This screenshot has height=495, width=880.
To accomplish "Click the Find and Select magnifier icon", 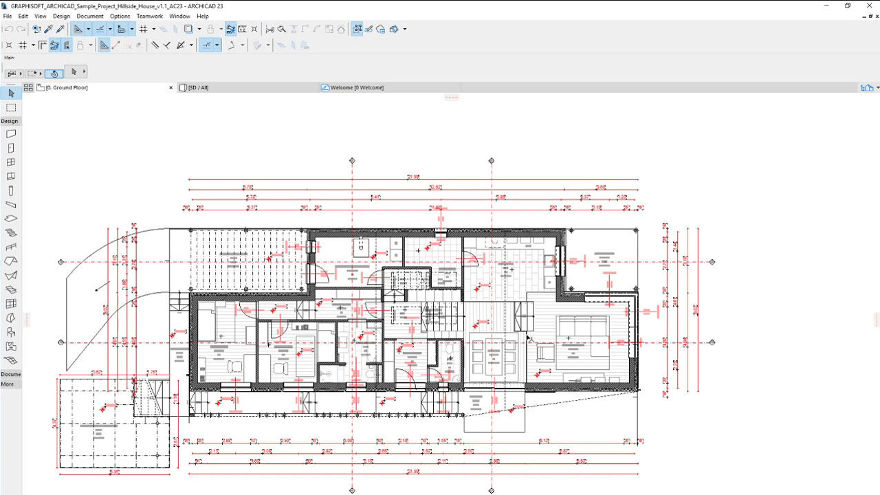I will click(283, 30).
